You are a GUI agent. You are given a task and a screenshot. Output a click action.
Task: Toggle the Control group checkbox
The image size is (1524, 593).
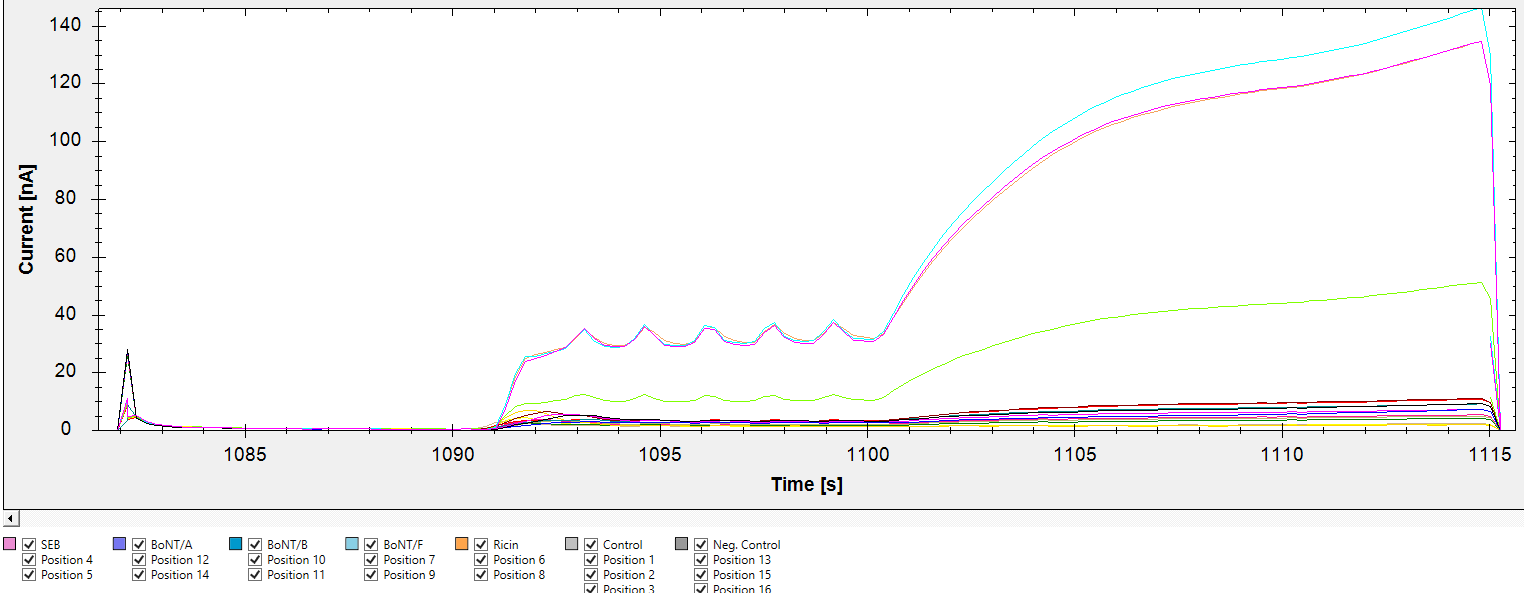(x=591, y=545)
